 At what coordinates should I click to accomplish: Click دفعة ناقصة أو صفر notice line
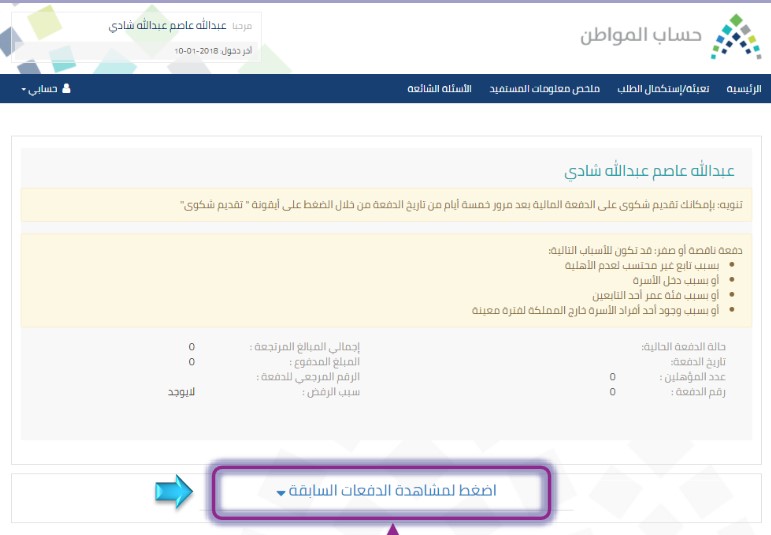point(646,250)
